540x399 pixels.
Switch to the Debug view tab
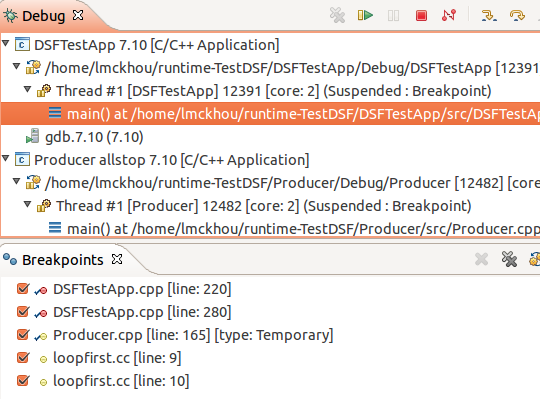43,16
